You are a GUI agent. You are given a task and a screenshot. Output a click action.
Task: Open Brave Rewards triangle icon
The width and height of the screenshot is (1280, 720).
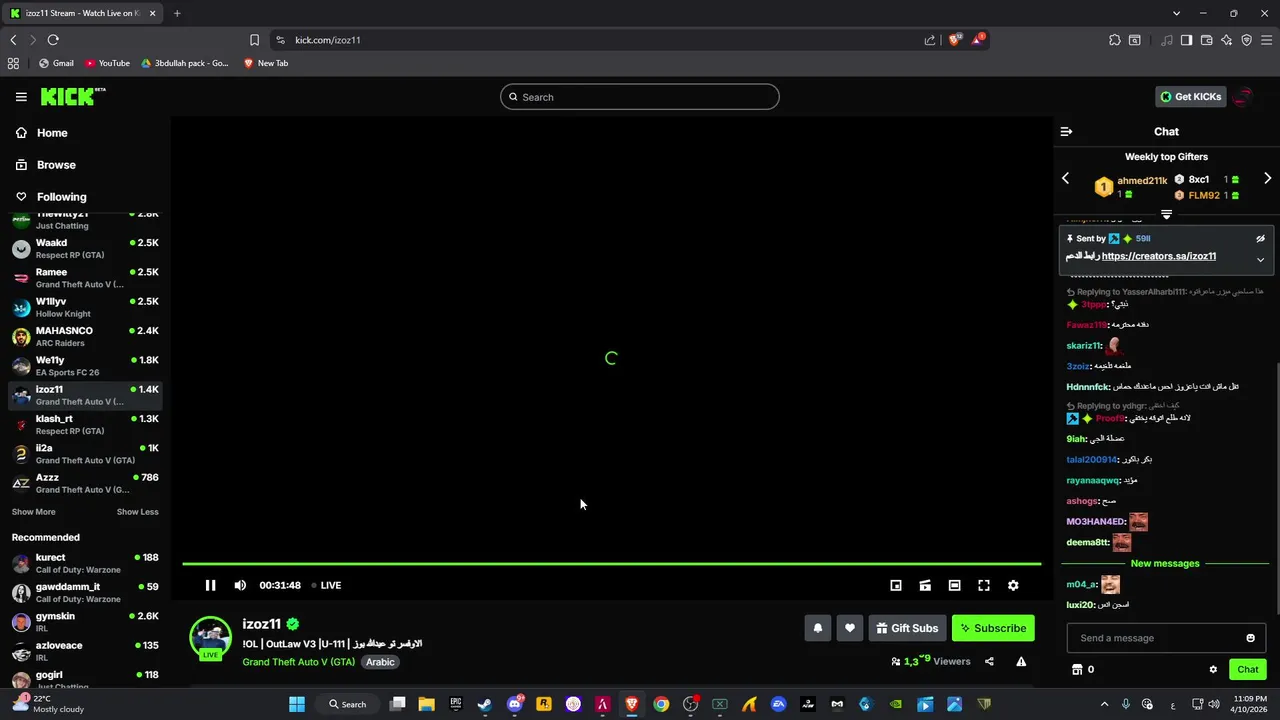[978, 39]
